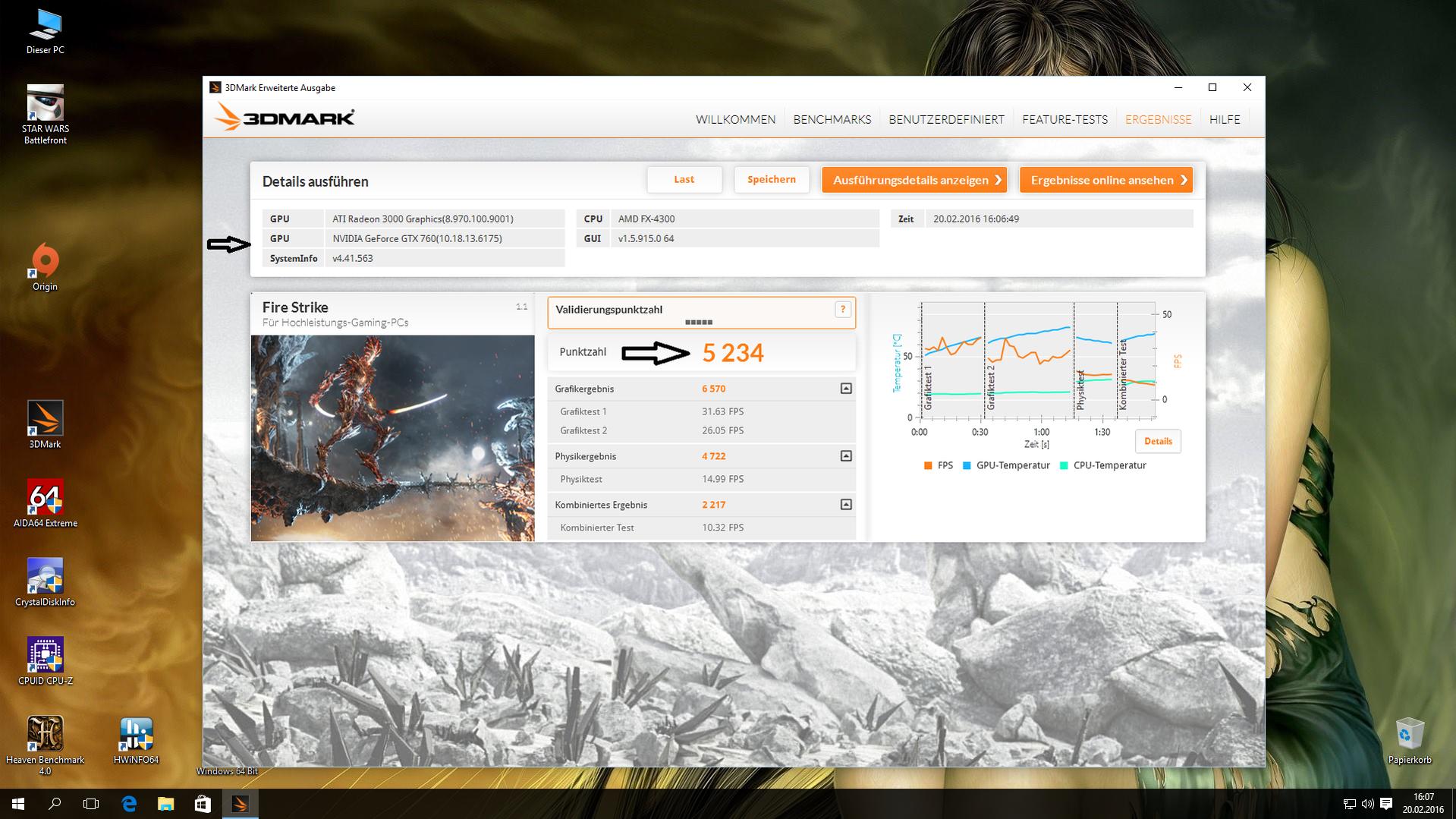Open the Origin desktop shortcut
Viewport: 1456px width, 819px height.
pos(46,267)
